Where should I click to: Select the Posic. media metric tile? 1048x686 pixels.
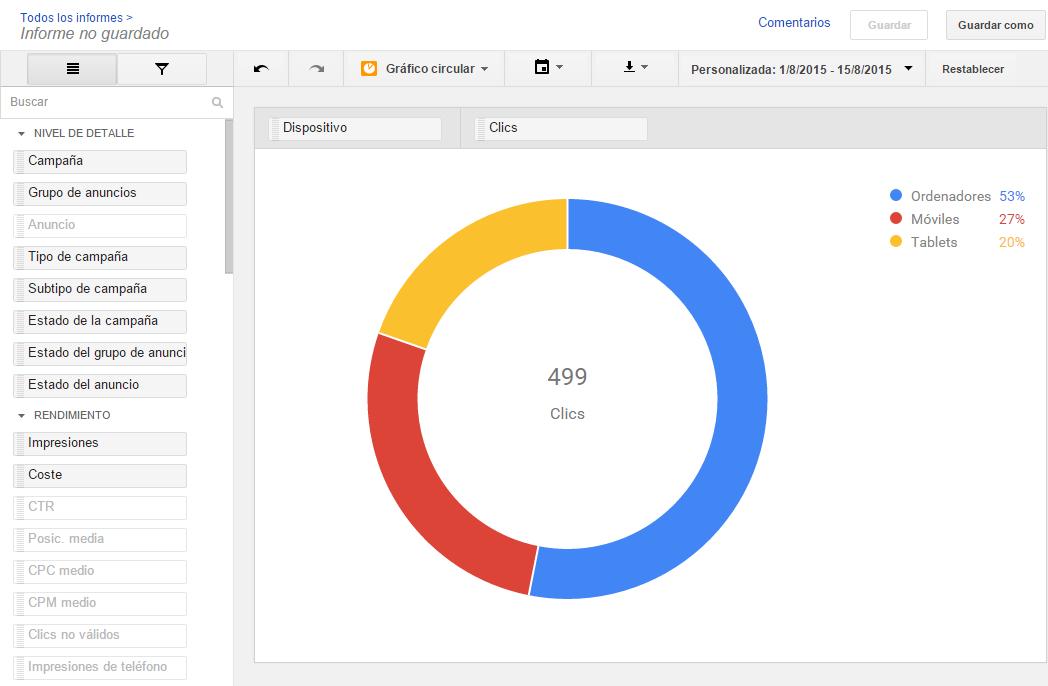coord(100,540)
